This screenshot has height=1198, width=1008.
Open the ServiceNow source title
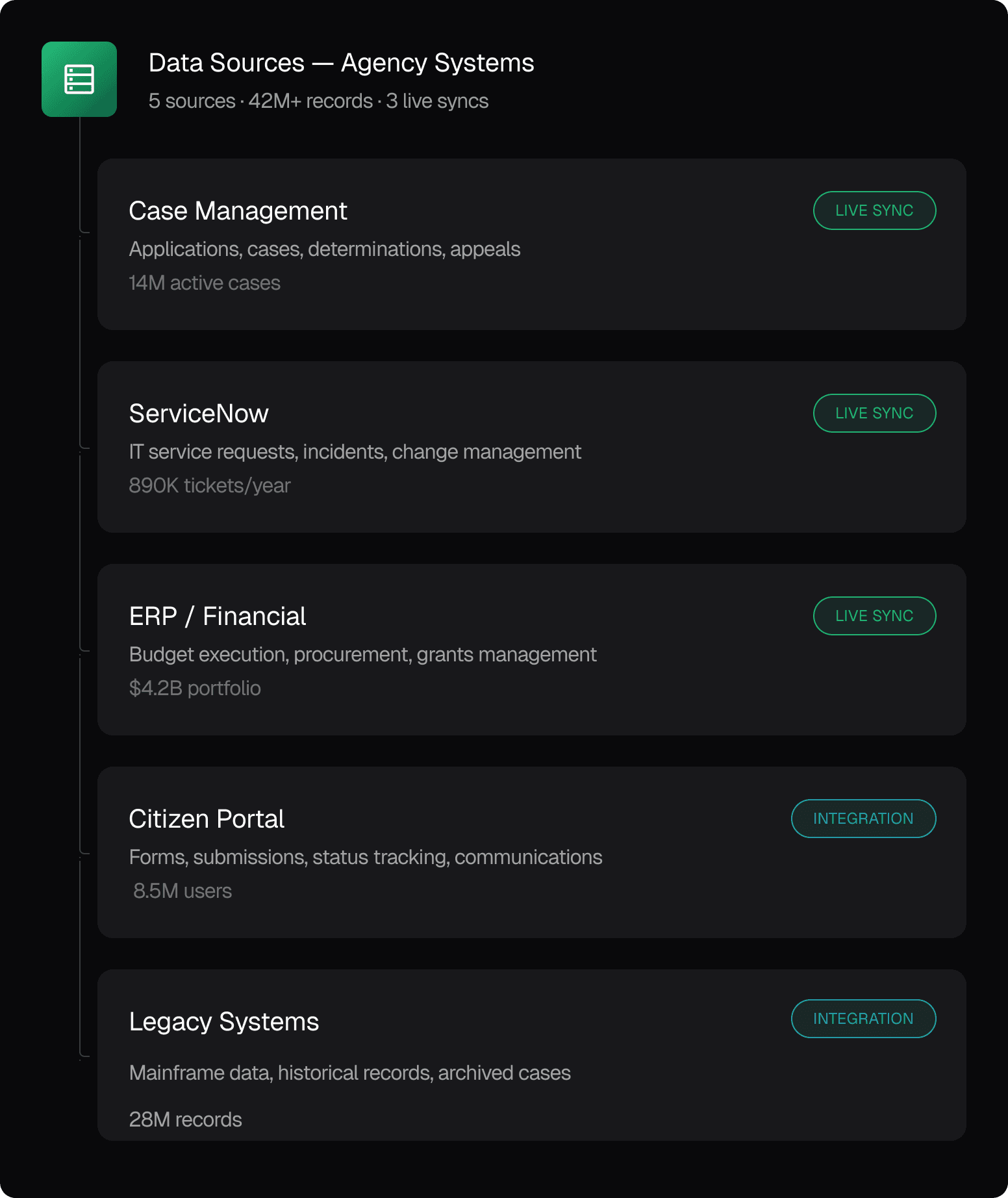(199, 414)
